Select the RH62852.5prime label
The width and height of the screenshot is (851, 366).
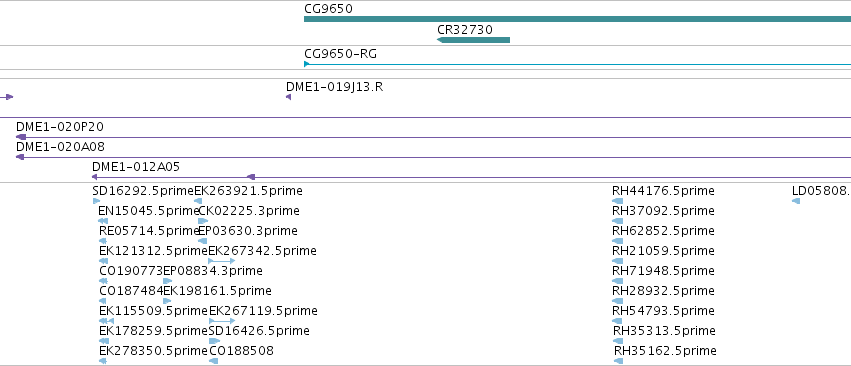tap(663, 231)
